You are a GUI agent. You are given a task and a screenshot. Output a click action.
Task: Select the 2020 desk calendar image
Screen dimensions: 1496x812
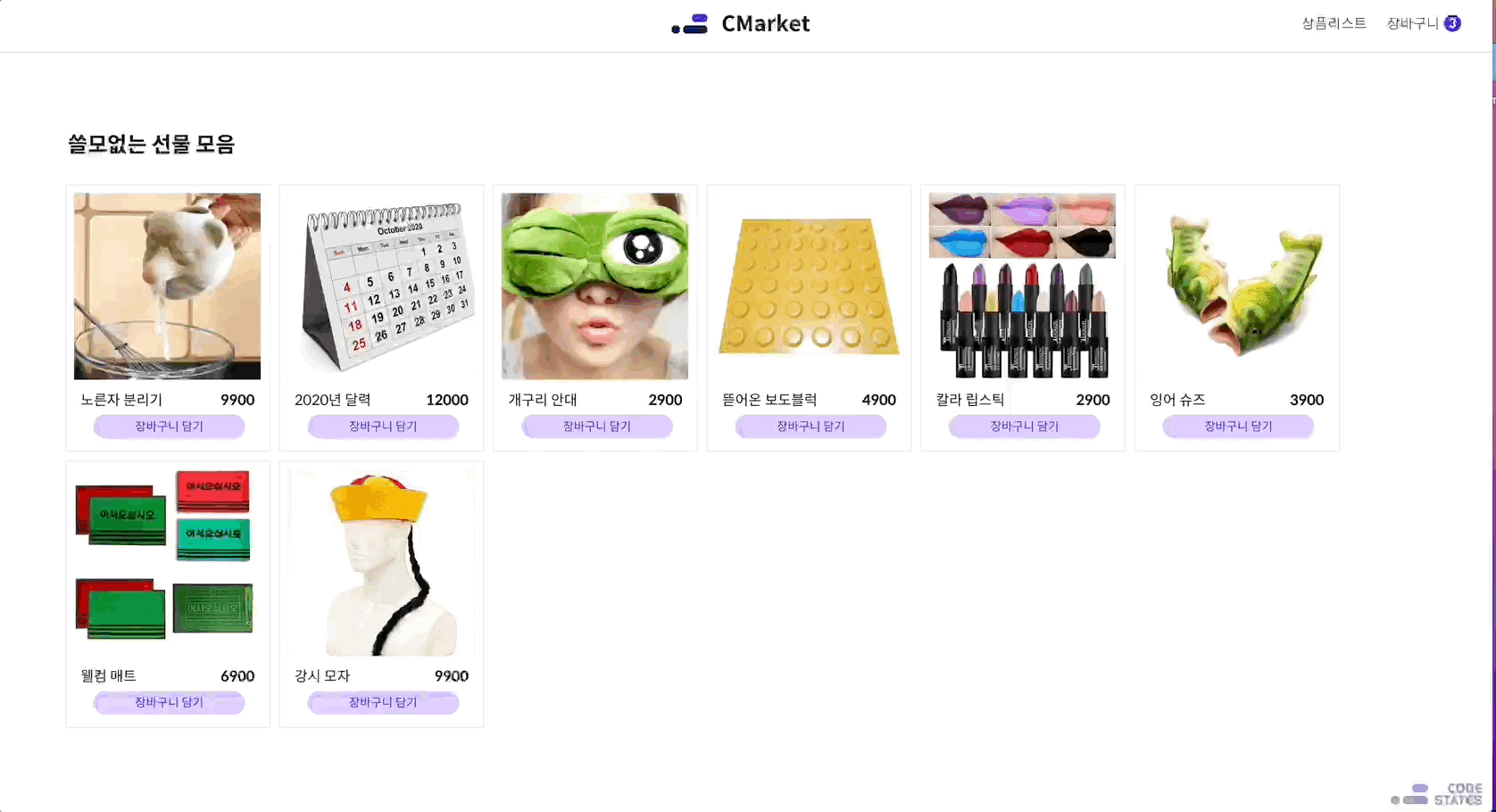(x=381, y=286)
